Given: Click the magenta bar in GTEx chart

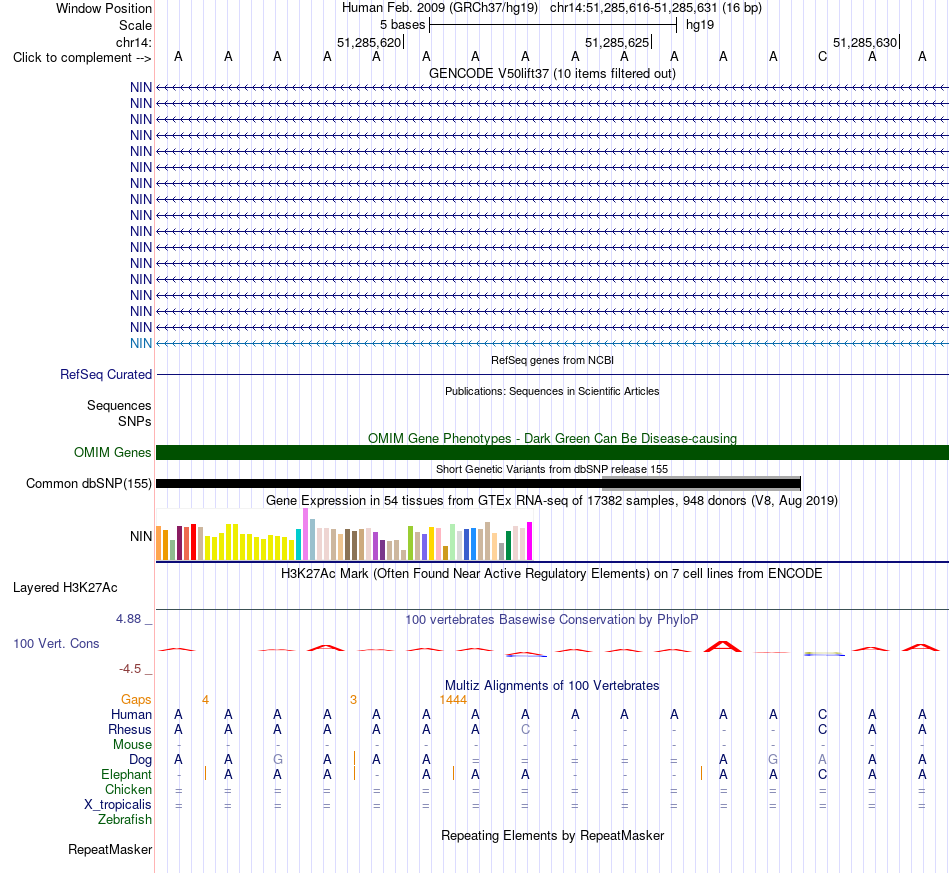Looking at the screenshot, I should [x=530, y=541].
